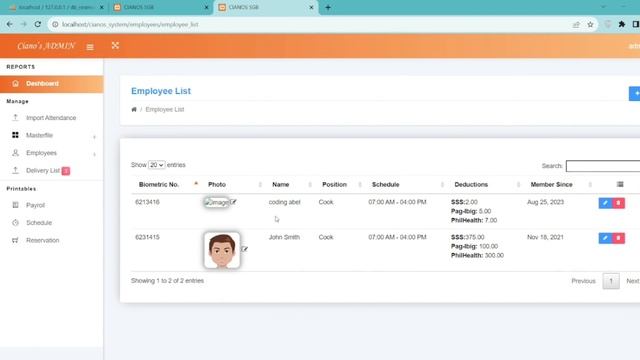The image size is (640, 360).
Task: Click Showing 1 to 2 of 2 entries text
Action: click(167, 281)
